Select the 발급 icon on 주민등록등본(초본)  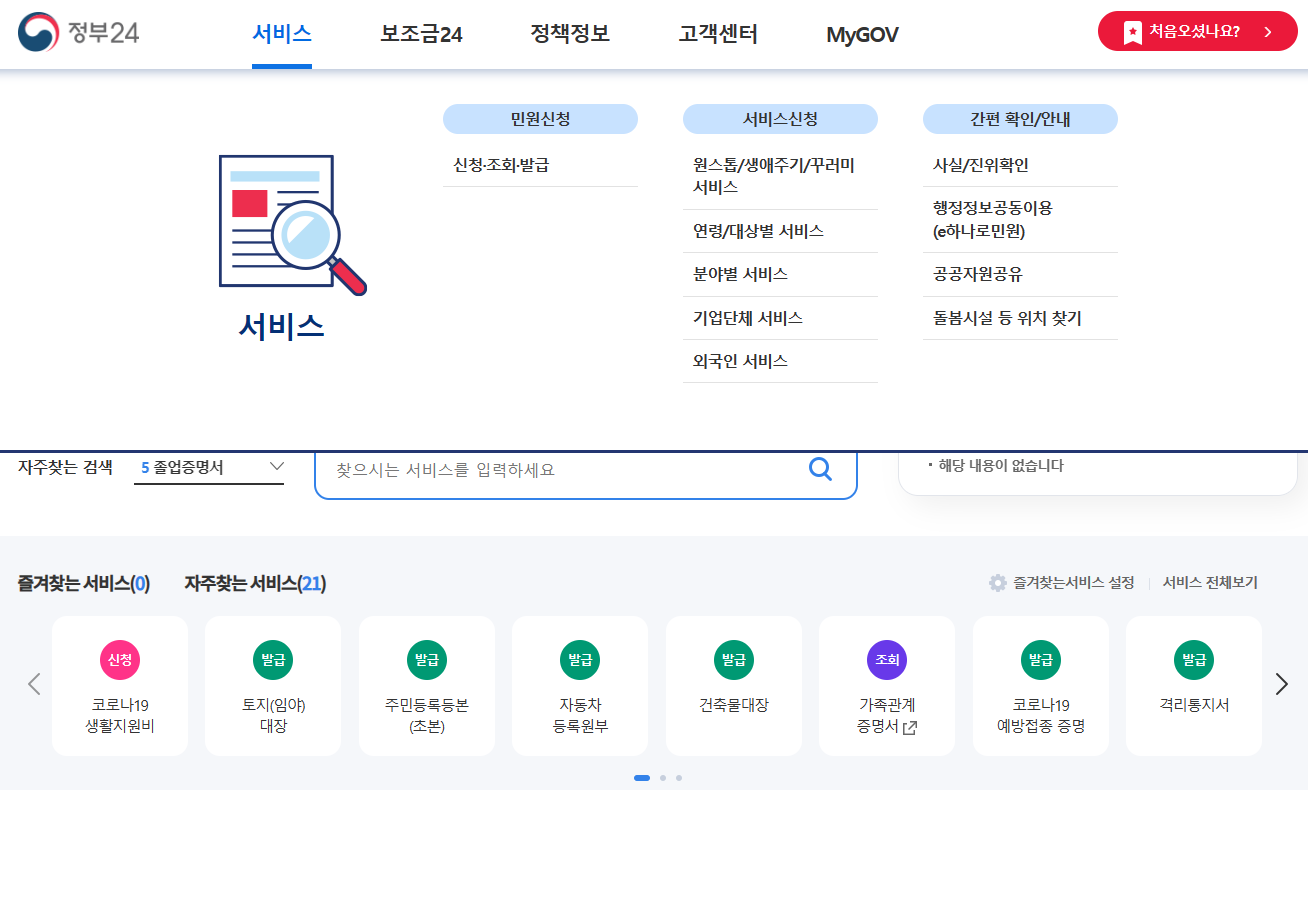pos(427,660)
